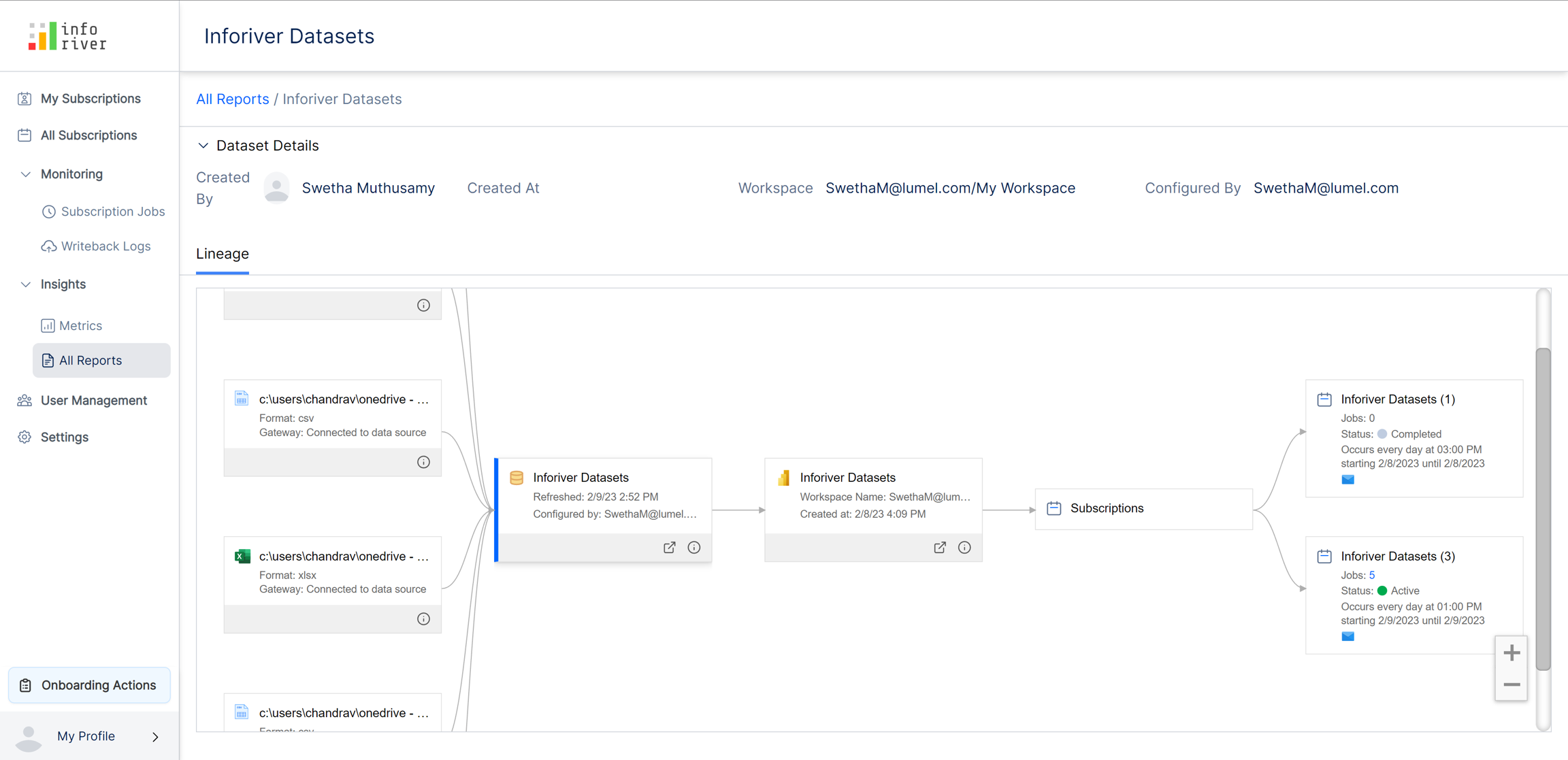Click email icon under Inforiver Datasets (3)
The width and height of the screenshot is (1568, 760).
(x=1347, y=637)
